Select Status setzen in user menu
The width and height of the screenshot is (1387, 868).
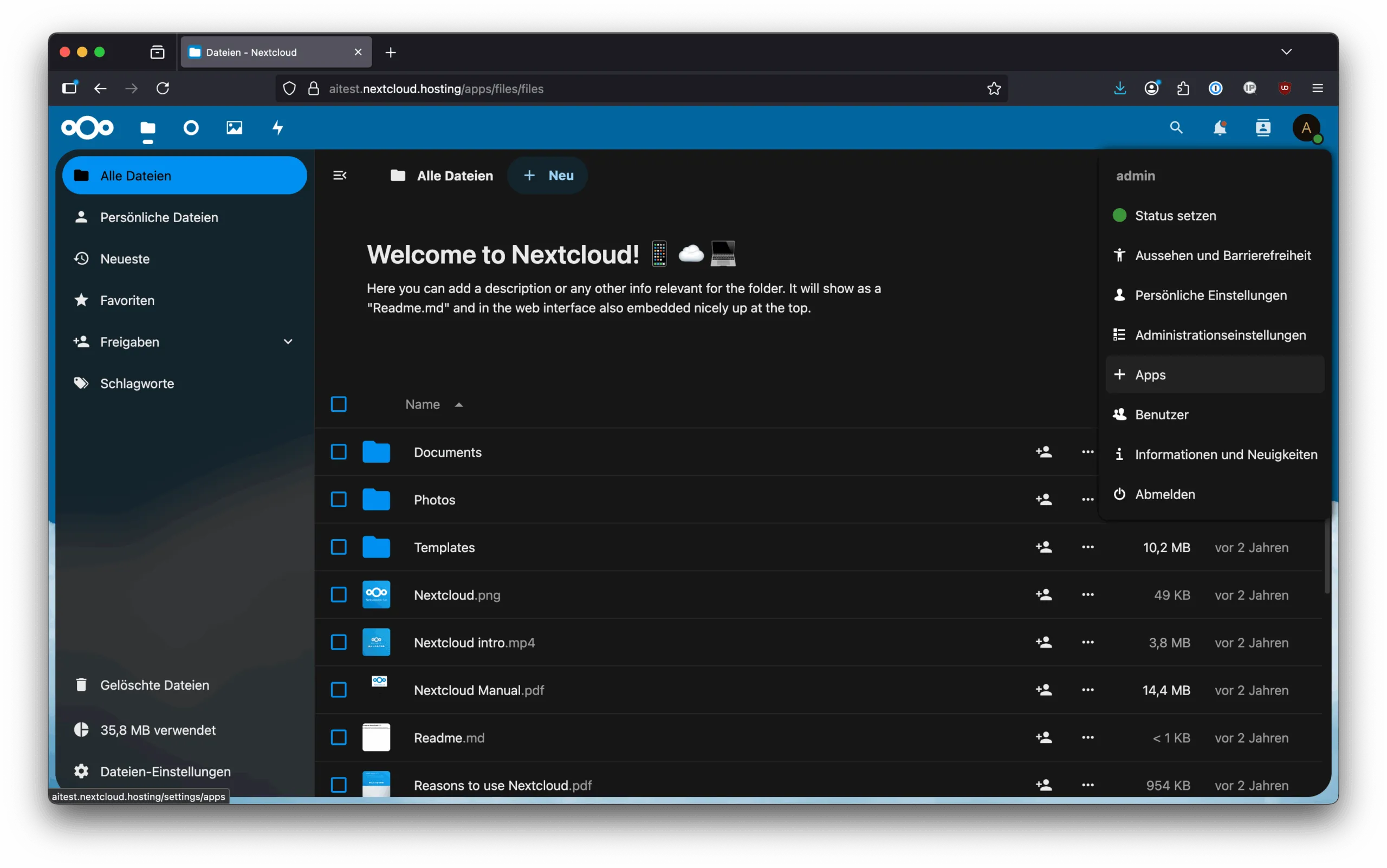pyautogui.click(x=1215, y=216)
